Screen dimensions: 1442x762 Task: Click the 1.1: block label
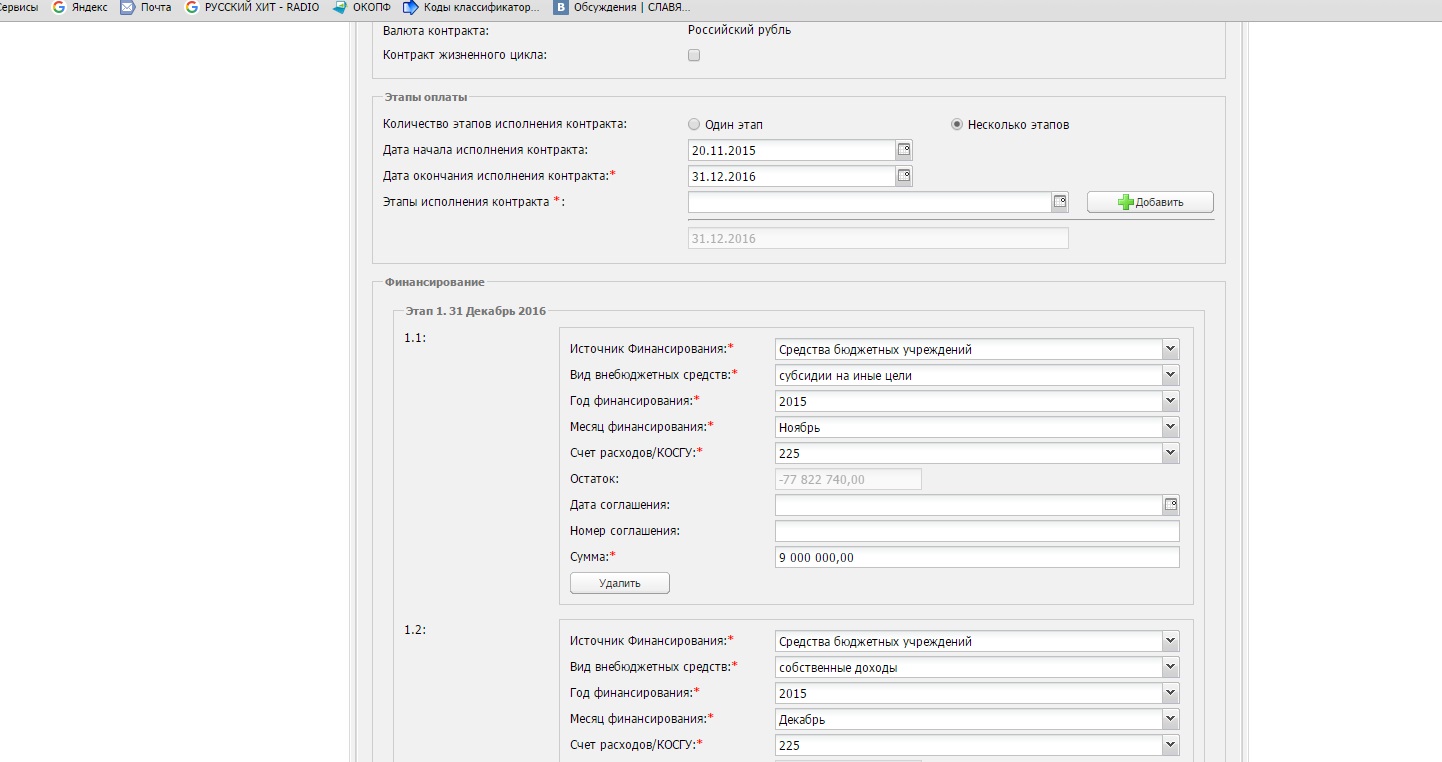415,338
